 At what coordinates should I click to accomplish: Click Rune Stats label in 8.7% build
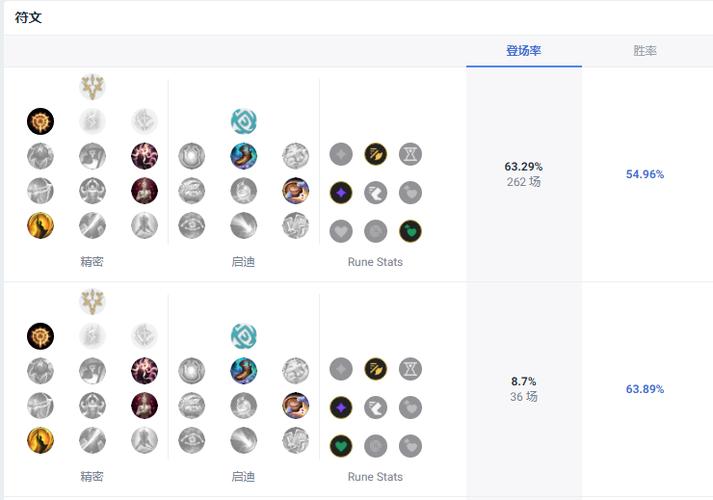[x=375, y=477]
